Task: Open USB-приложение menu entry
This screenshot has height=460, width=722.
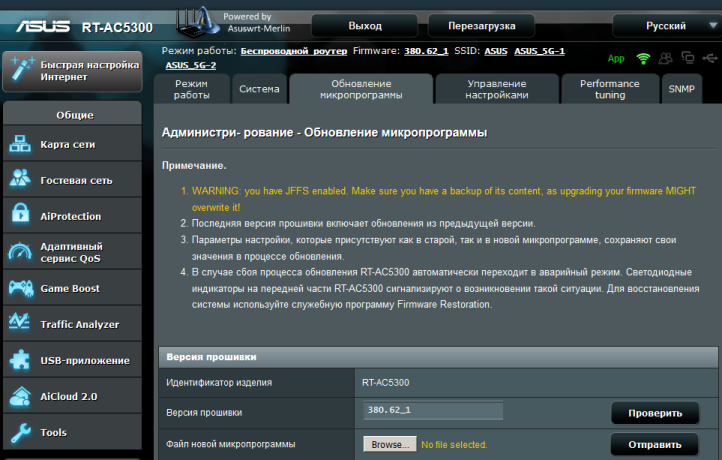Action: (x=72, y=360)
